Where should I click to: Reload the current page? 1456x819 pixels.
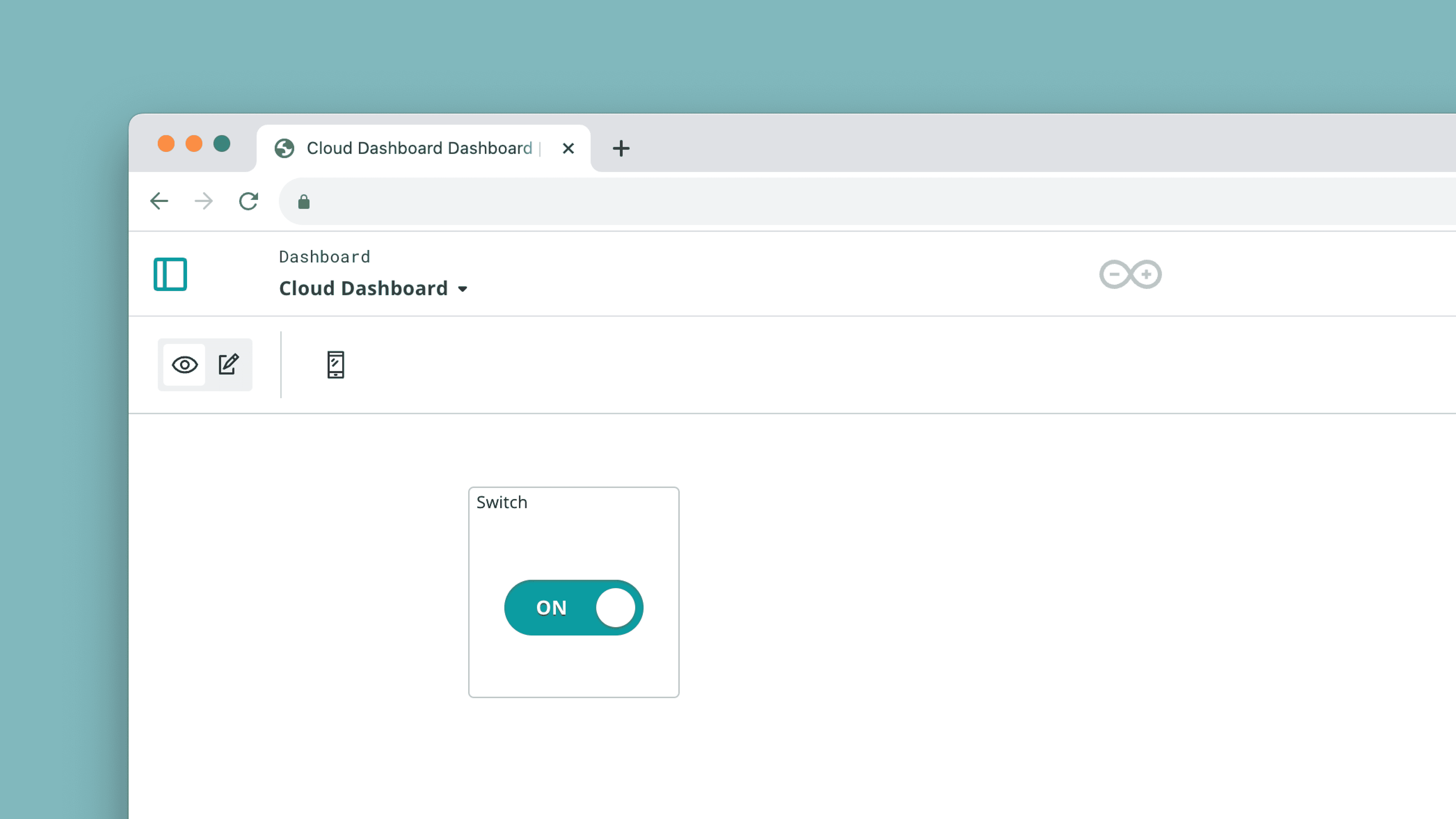(248, 201)
